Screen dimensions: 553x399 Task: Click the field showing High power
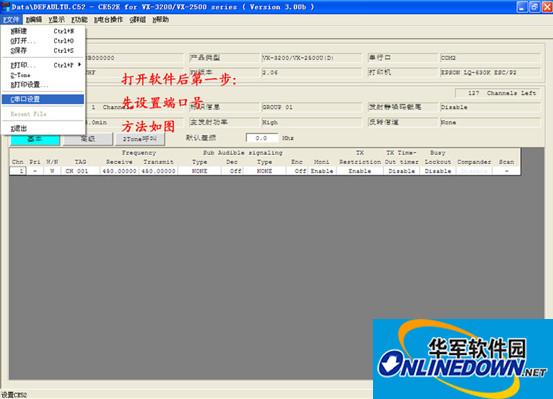(311, 122)
